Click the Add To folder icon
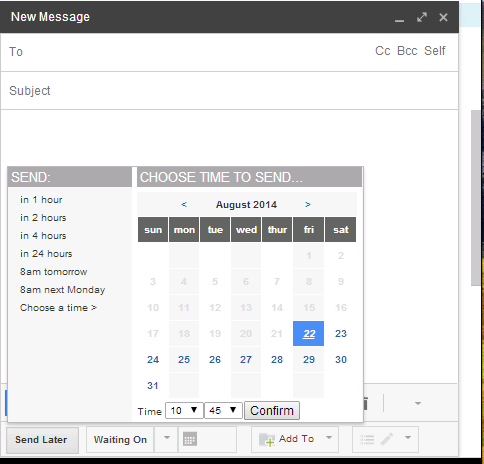This screenshot has height=464, width=484. pos(267,439)
